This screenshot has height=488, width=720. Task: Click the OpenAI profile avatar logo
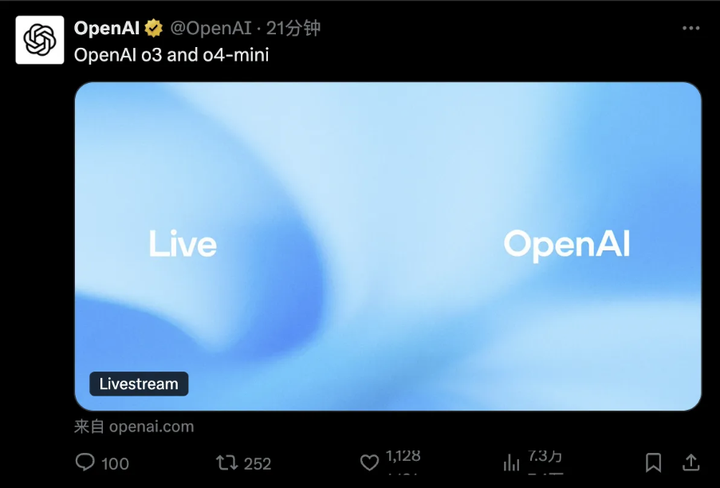point(39,39)
